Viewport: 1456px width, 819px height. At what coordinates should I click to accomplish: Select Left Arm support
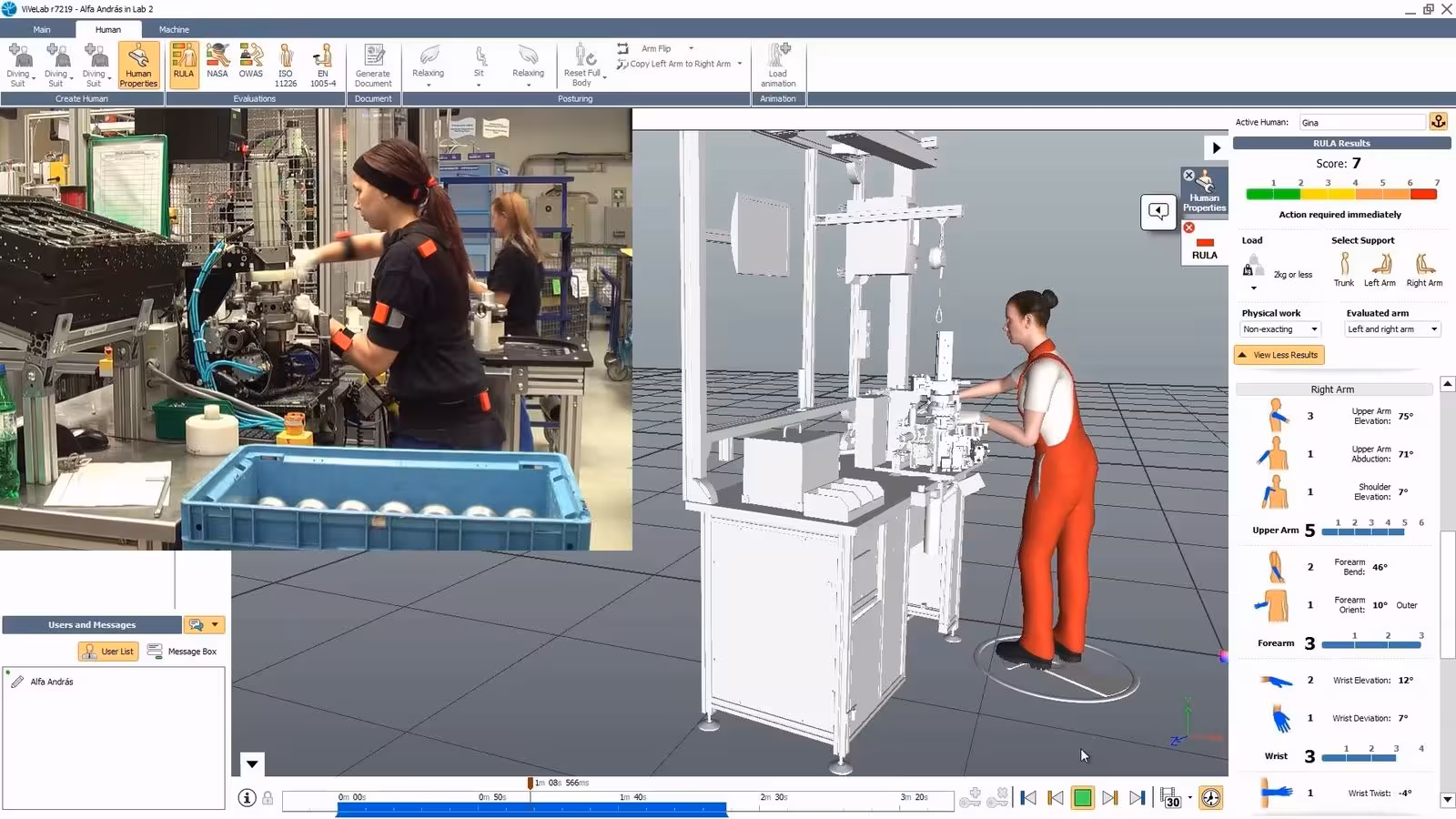coord(1380,269)
